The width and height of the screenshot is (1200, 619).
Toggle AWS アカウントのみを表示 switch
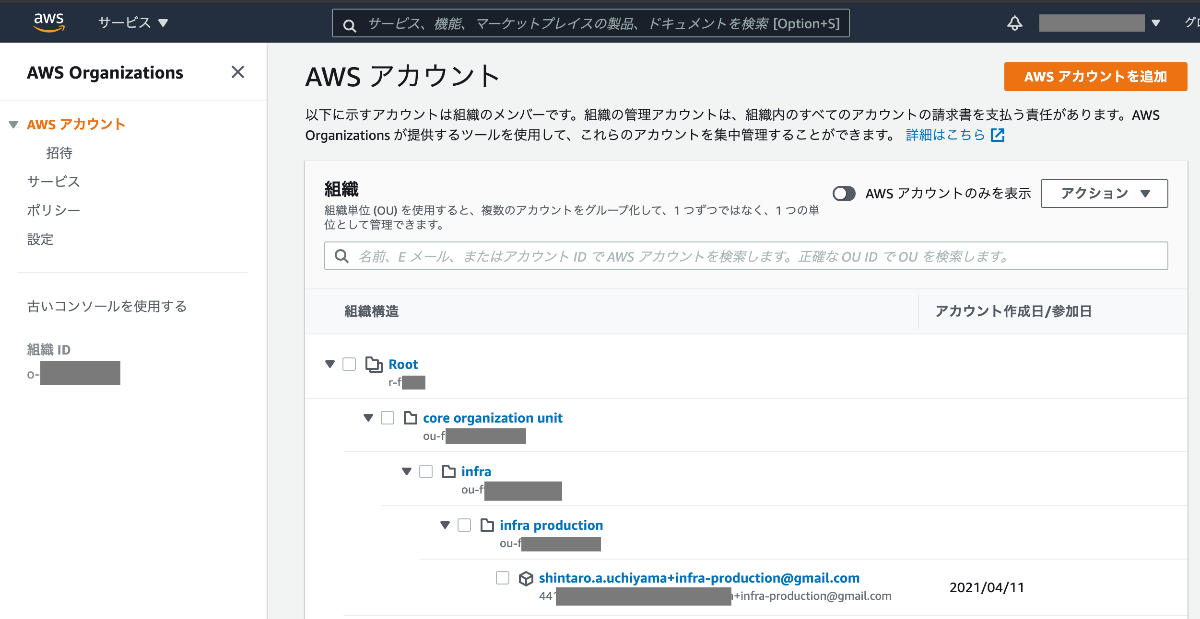pyautogui.click(x=844, y=194)
